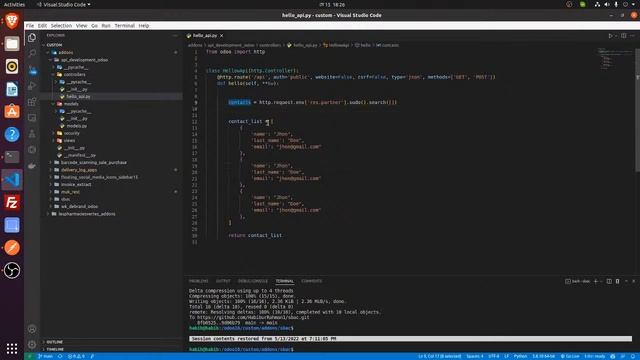Click Activities in the top bar
Viewport: 640px width, 360px height.
coord(14,4)
